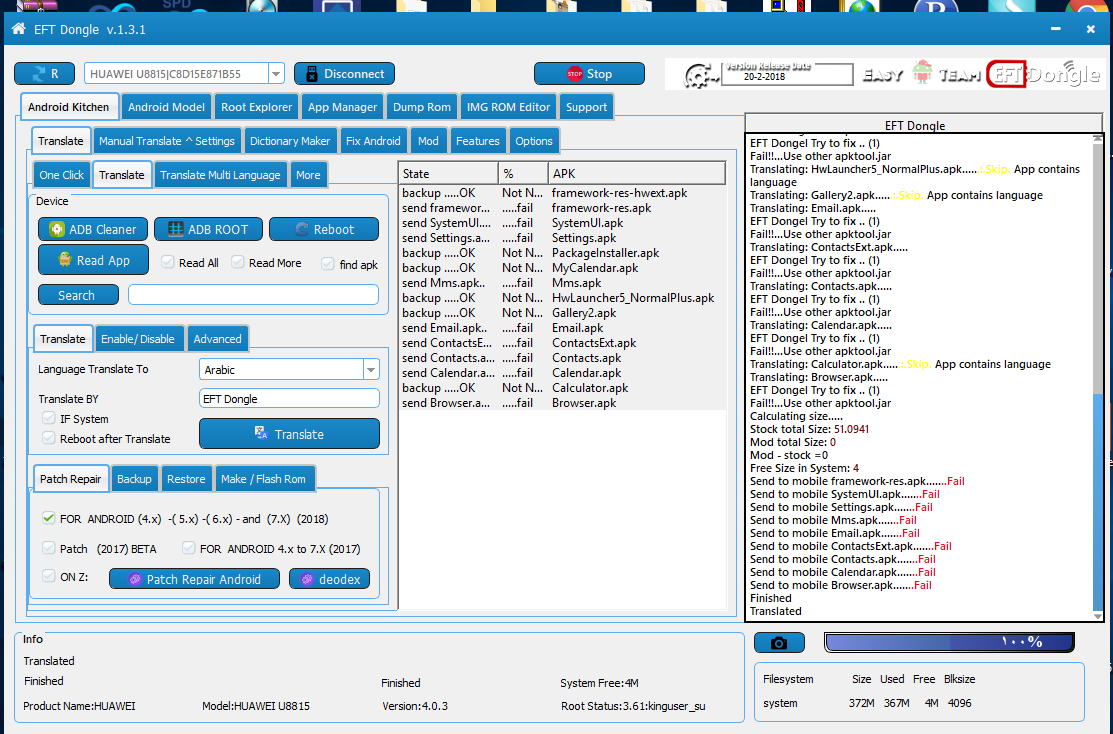Open the Dictionary Maker tab
The height and width of the screenshot is (734, 1113).
pyautogui.click(x=290, y=141)
